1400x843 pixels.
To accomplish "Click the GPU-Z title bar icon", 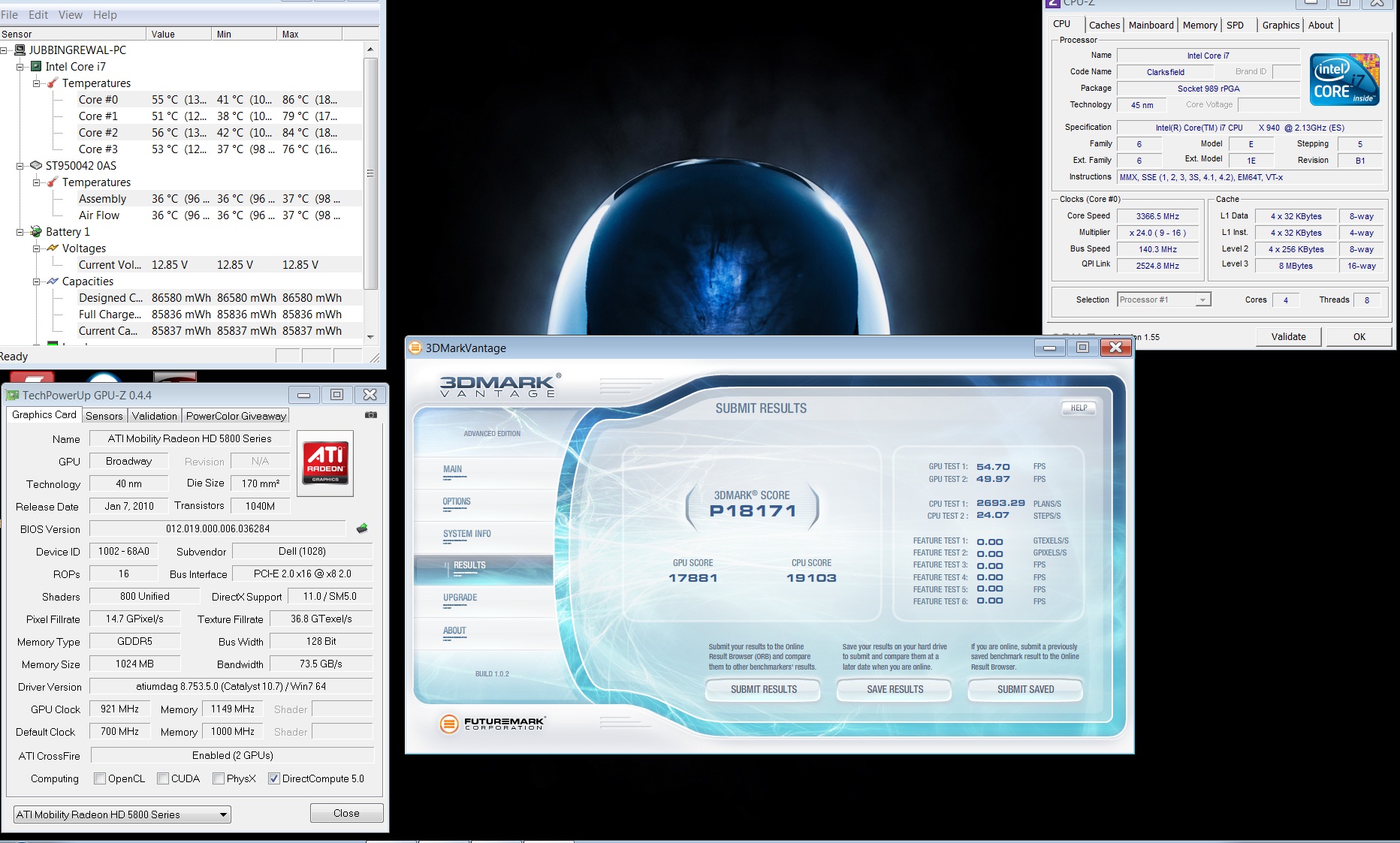I will tap(13, 395).
